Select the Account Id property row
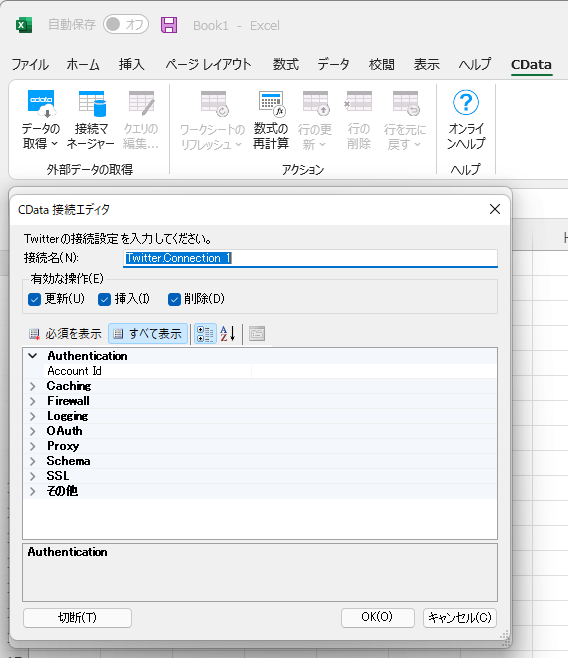Image resolution: width=568 pixels, height=658 pixels. coord(260,371)
